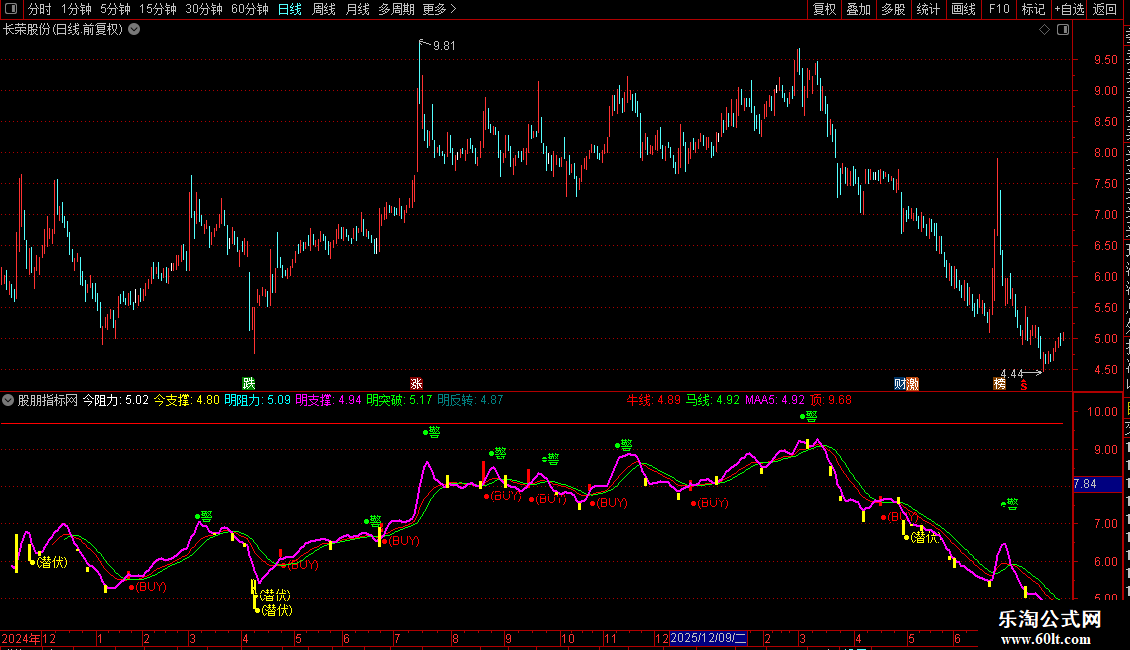Click the 明反转: 4.87 indicator value
Image resolution: width=1130 pixels, height=650 pixels.
coord(470,400)
